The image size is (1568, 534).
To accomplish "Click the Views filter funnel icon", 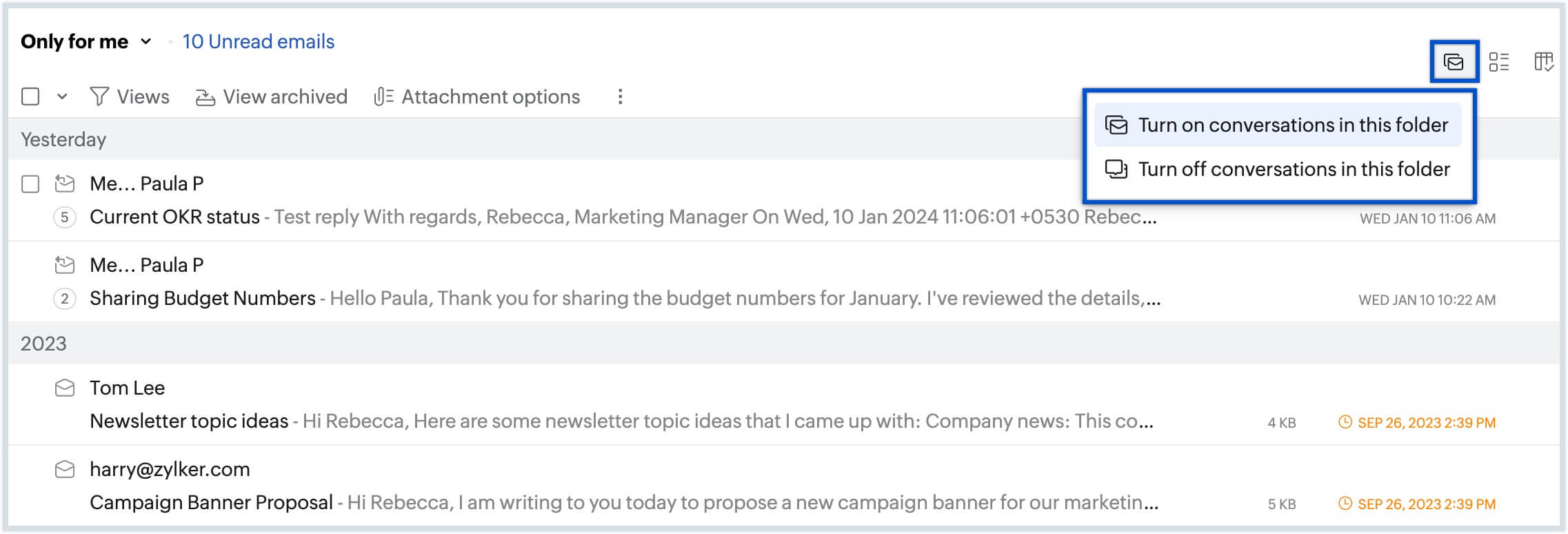I will click(x=99, y=97).
